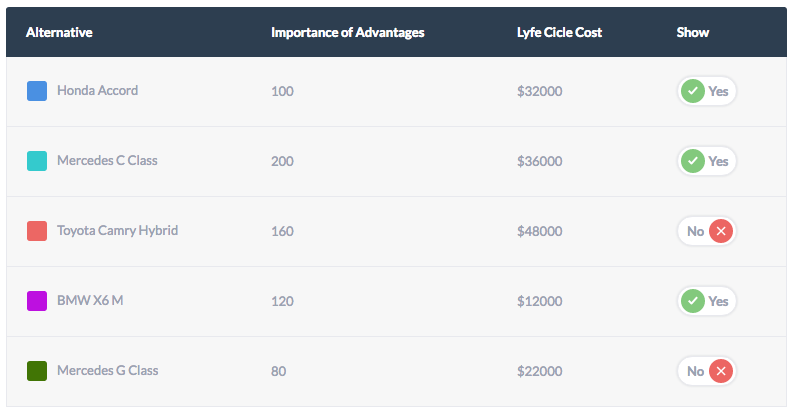Click the red X icon for Toyota Camry Hybrid
Screen dimensions: 789x407
click(x=721, y=231)
